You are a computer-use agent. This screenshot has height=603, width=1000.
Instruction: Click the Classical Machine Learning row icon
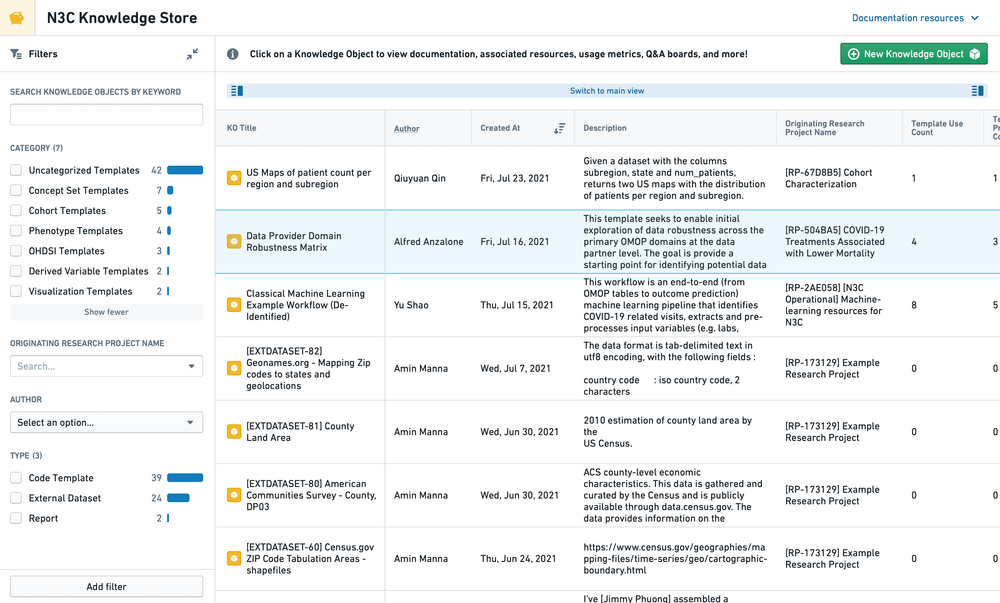tap(233, 305)
